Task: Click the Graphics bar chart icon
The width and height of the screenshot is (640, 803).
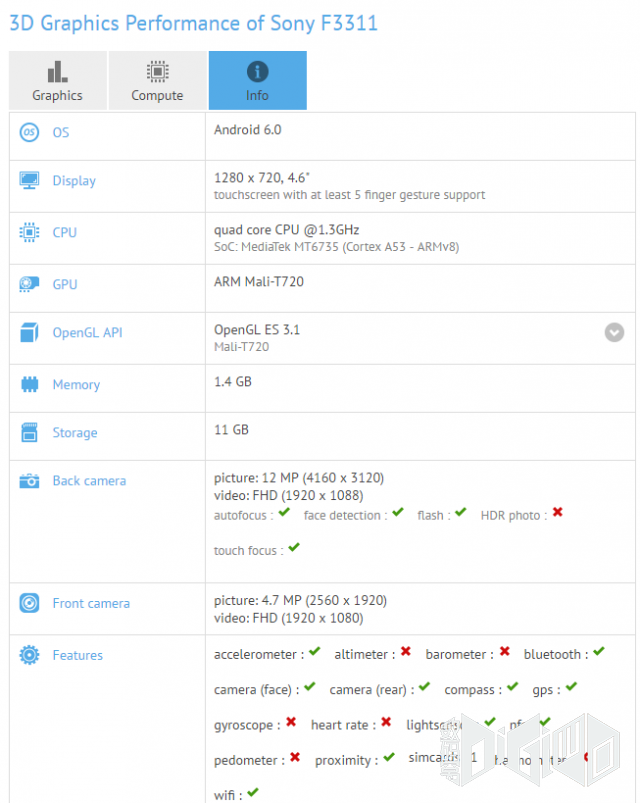Action: click(x=57, y=71)
